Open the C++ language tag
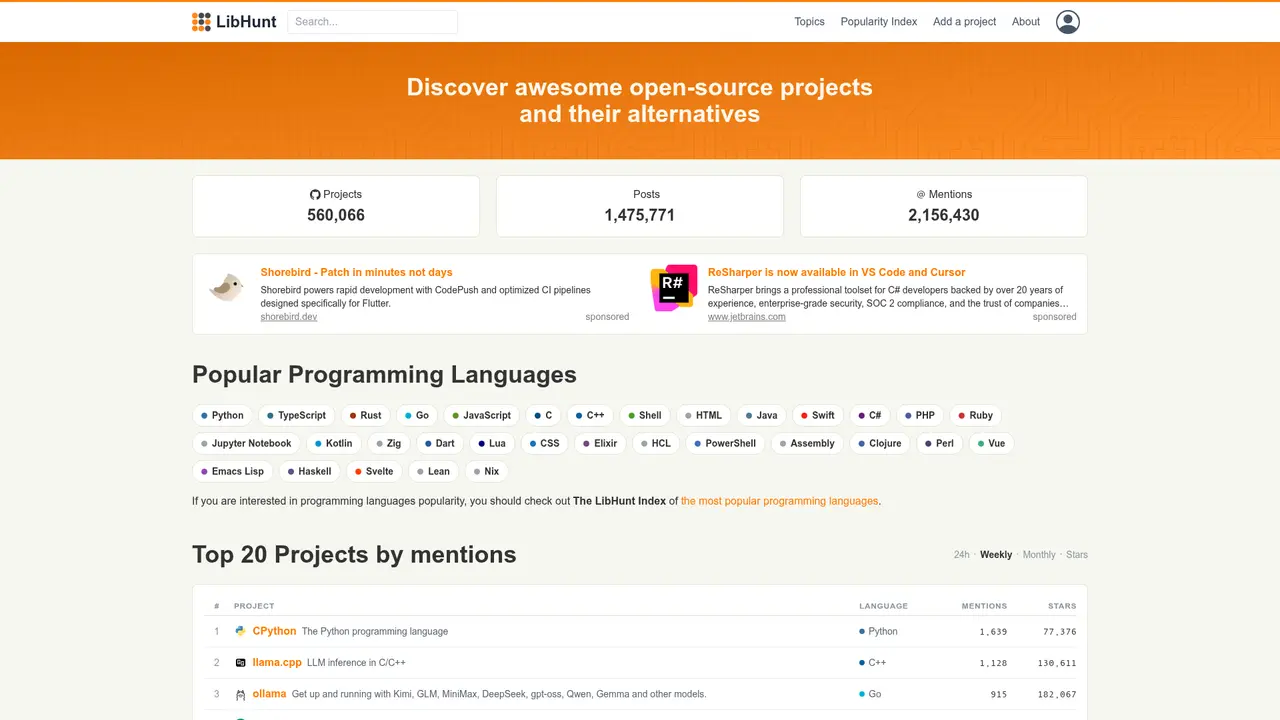The width and height of the screenshot is (1280, 720). 590,415
